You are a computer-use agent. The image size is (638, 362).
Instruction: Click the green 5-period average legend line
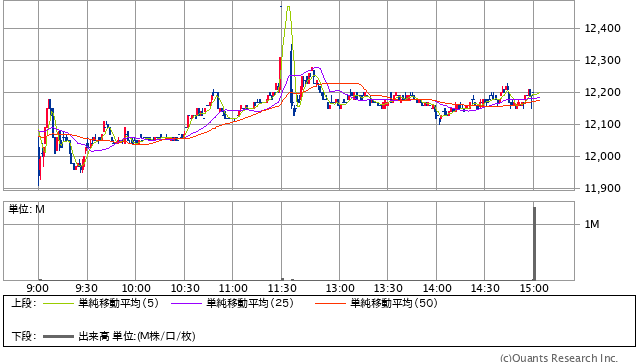click(x=58, y=303)
